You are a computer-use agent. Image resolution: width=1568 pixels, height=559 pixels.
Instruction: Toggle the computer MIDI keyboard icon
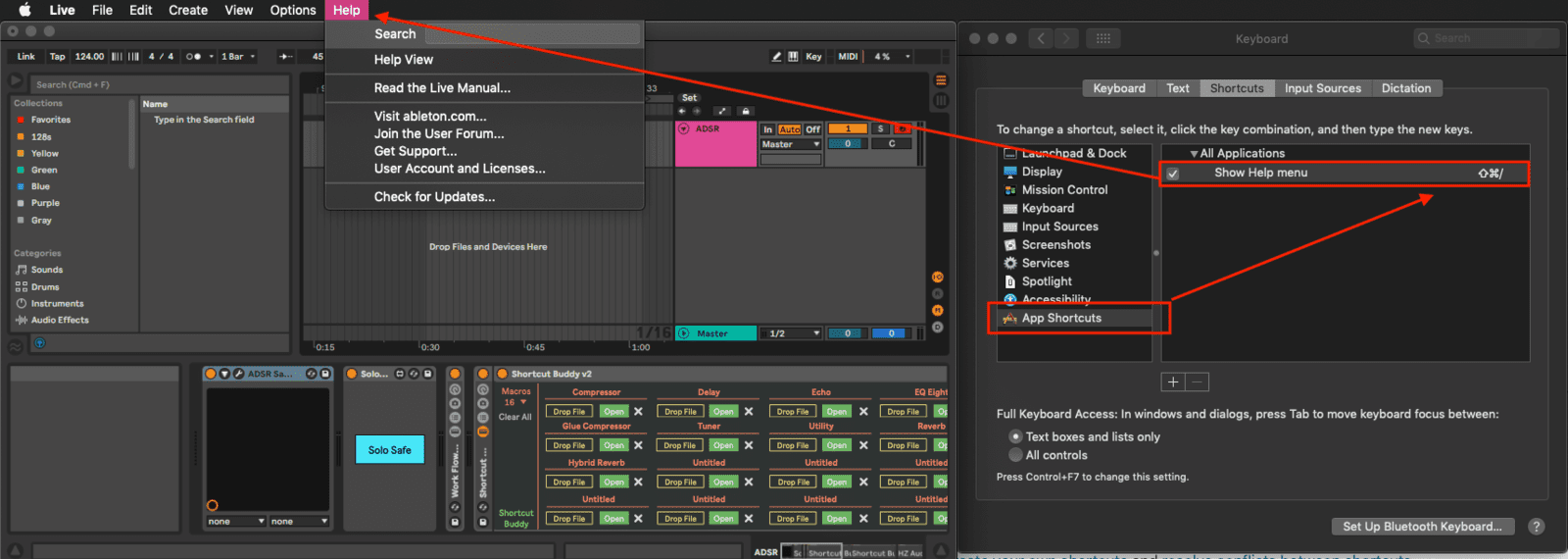tap(793, 57)
